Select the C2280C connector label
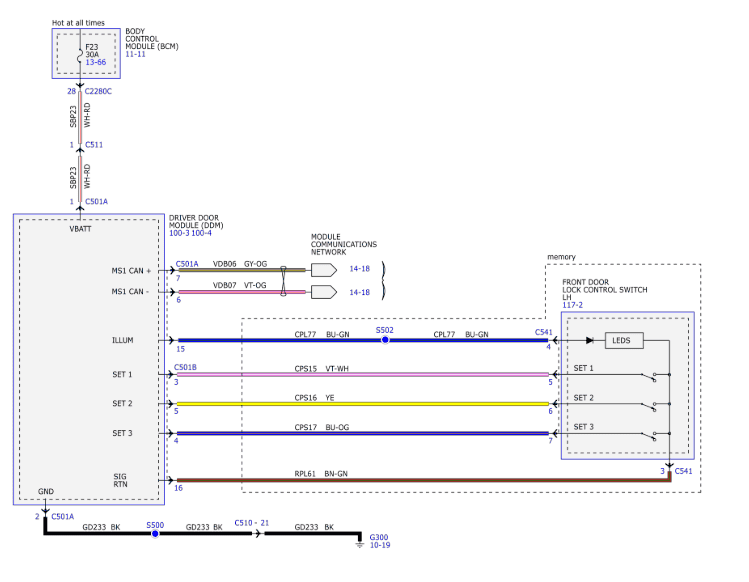The width and height of the screenshot is (749, 582). (101, 91)
